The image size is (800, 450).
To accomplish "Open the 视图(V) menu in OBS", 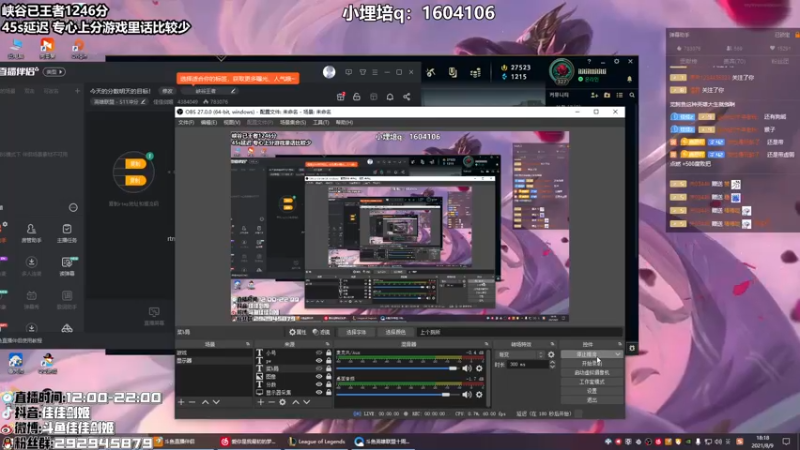I will [232, 122].
